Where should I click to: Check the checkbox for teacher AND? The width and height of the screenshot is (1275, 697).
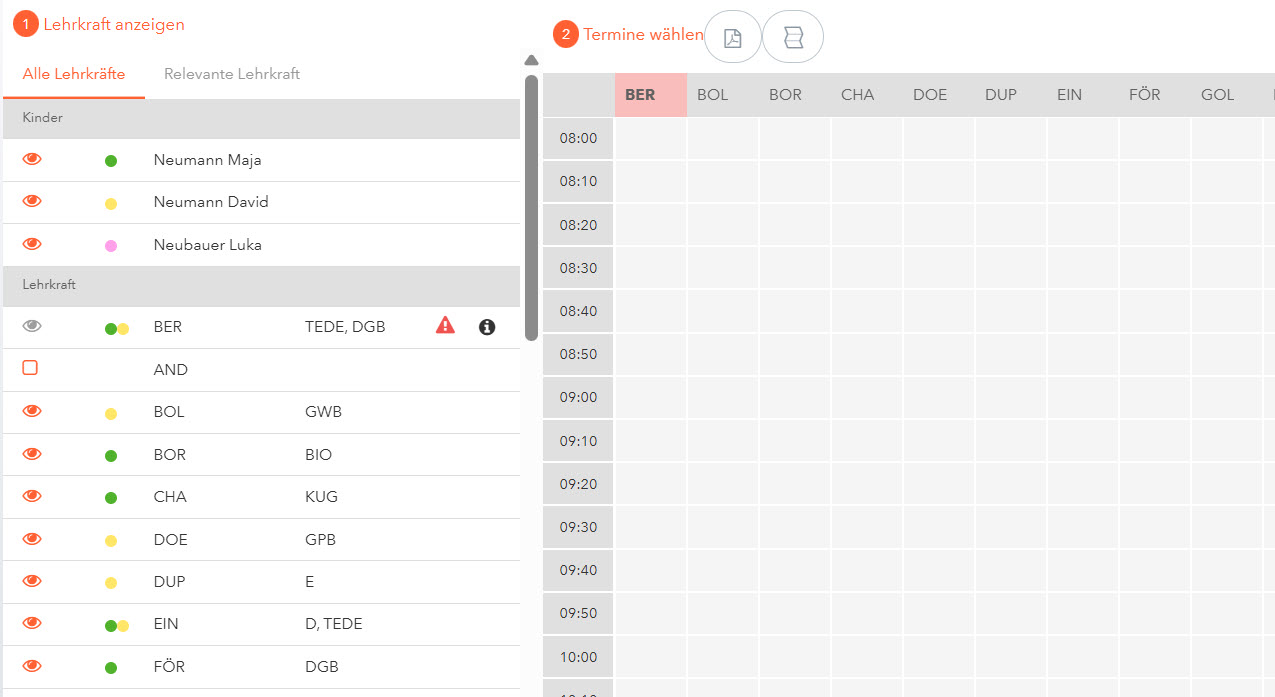tap(30, 368)
